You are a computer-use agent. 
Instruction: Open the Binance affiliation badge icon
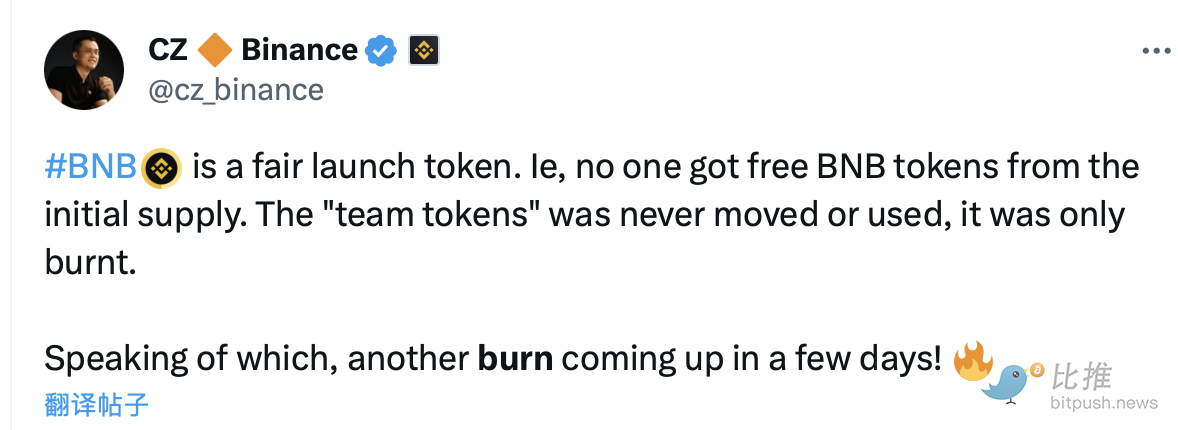[424, 50]
